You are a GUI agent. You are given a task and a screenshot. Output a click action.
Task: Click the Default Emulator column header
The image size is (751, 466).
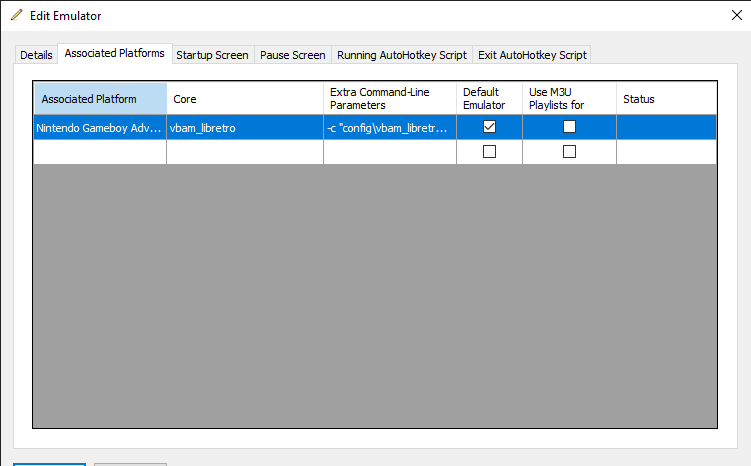click(x=489, y=99)
